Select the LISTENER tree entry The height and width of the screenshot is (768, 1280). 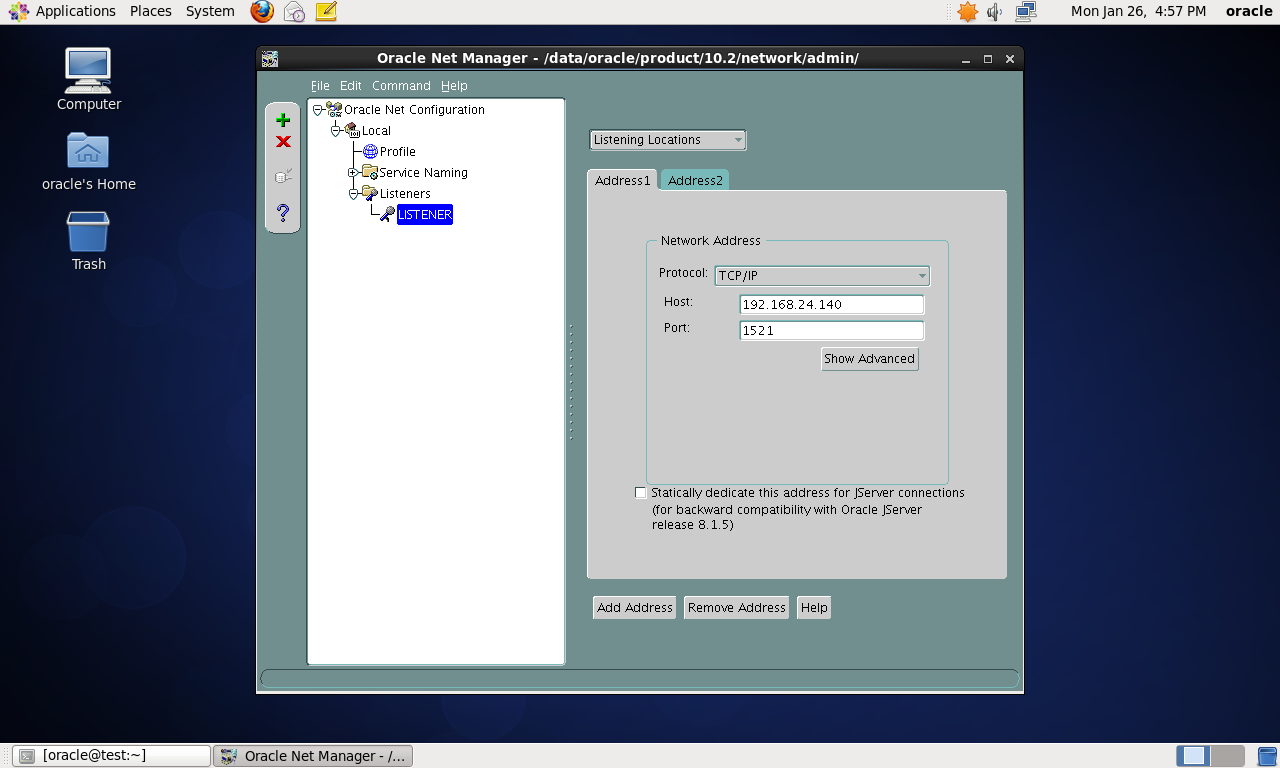coord(425,215)
